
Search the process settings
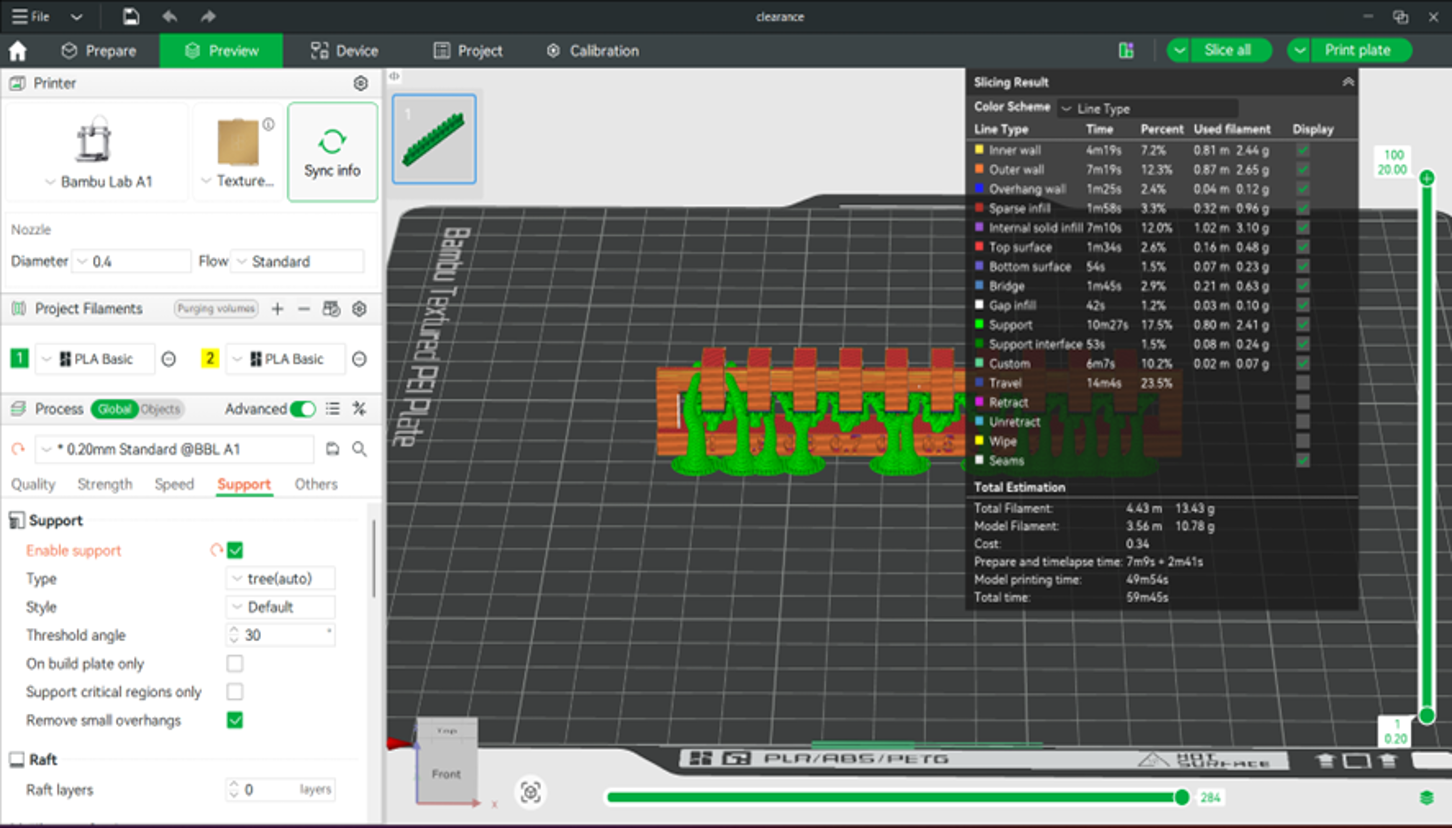pyautogui.click(x=360, y=450)
